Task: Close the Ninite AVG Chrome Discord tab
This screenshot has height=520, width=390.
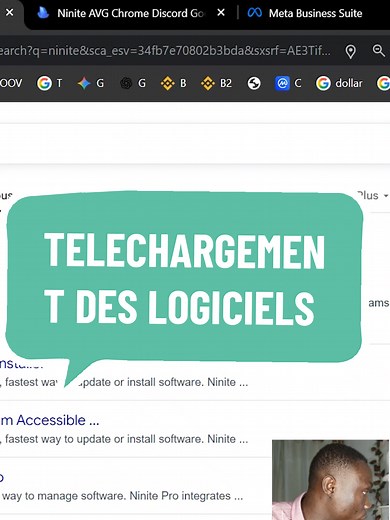Action: point(221,13)
